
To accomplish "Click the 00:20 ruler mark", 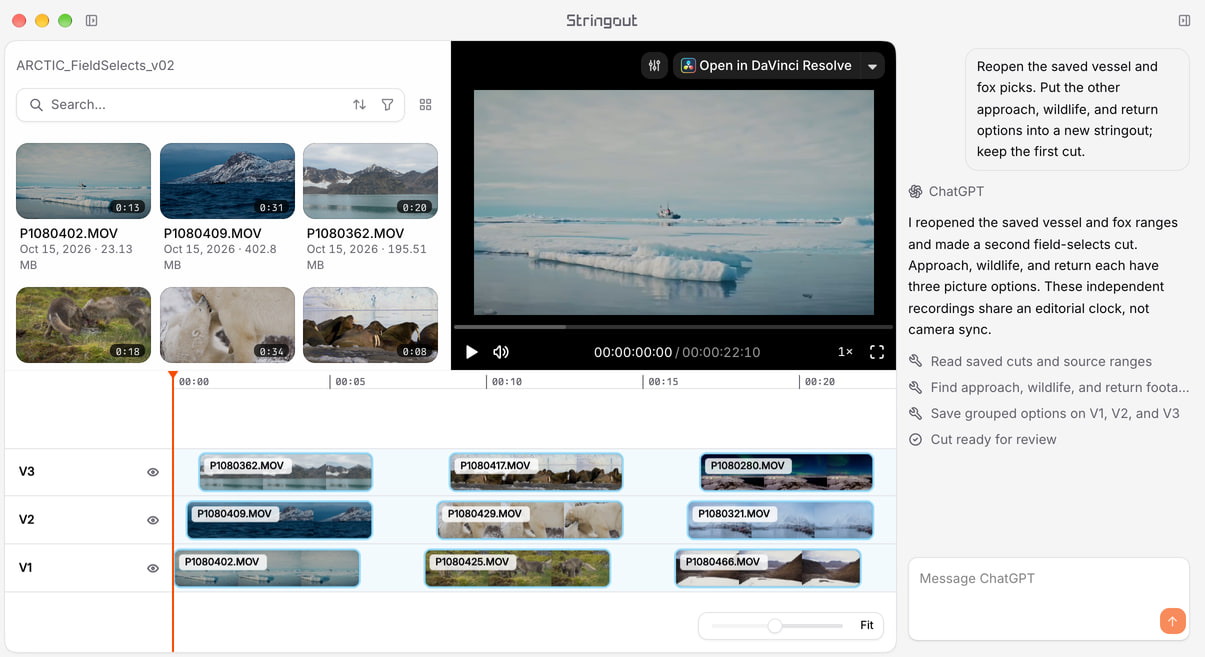I will click(820, 381).
